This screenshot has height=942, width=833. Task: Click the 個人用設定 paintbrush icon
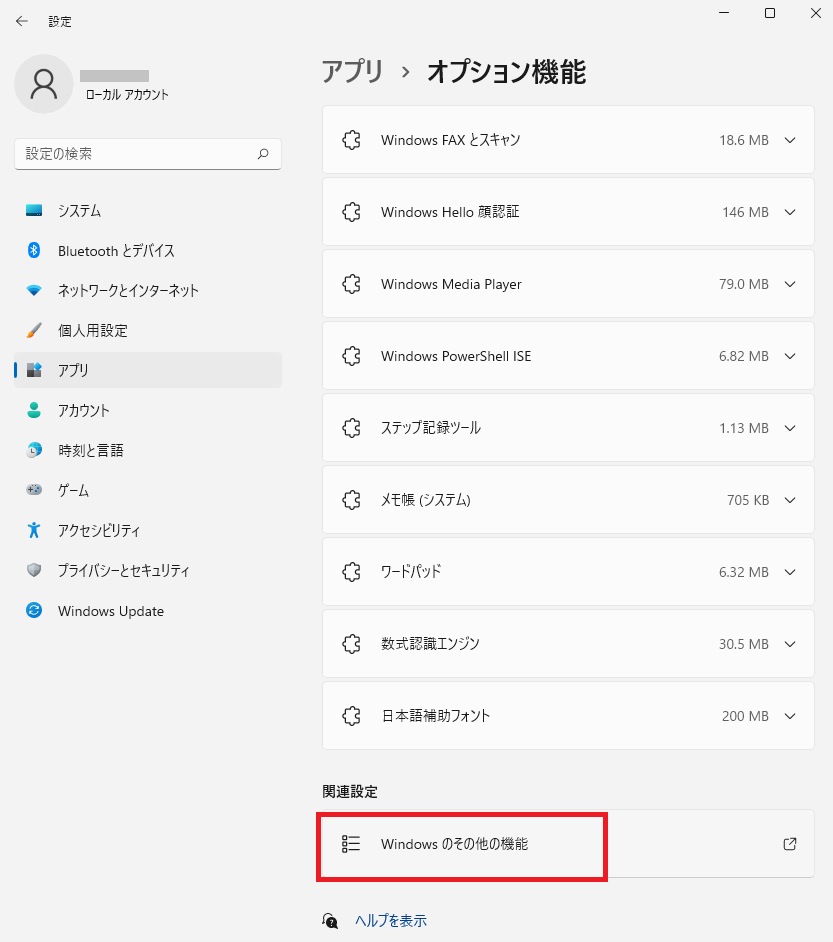coord(34,330)
